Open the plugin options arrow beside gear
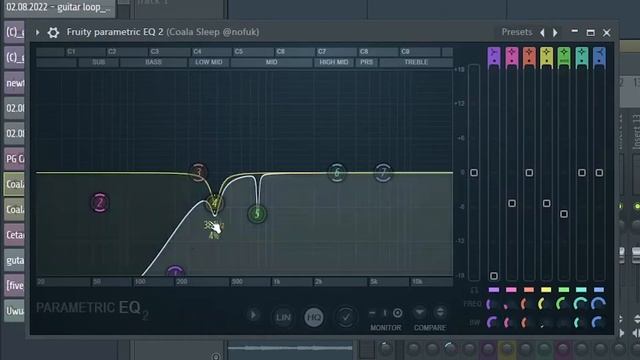Viewport: 640px width, 360px height. [x=37, y=32]
